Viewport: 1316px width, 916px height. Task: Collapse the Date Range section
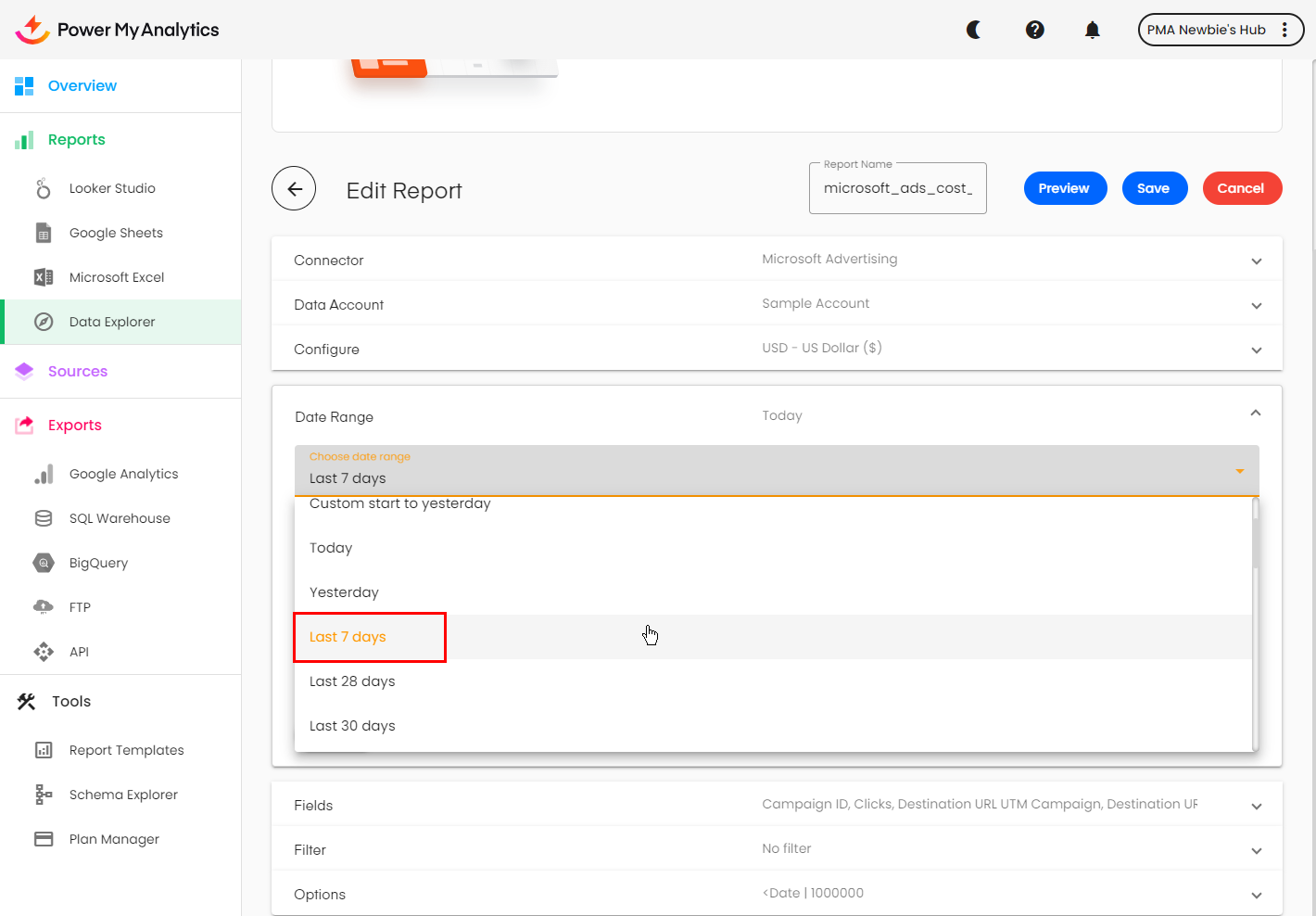[x=1256, y=413]
